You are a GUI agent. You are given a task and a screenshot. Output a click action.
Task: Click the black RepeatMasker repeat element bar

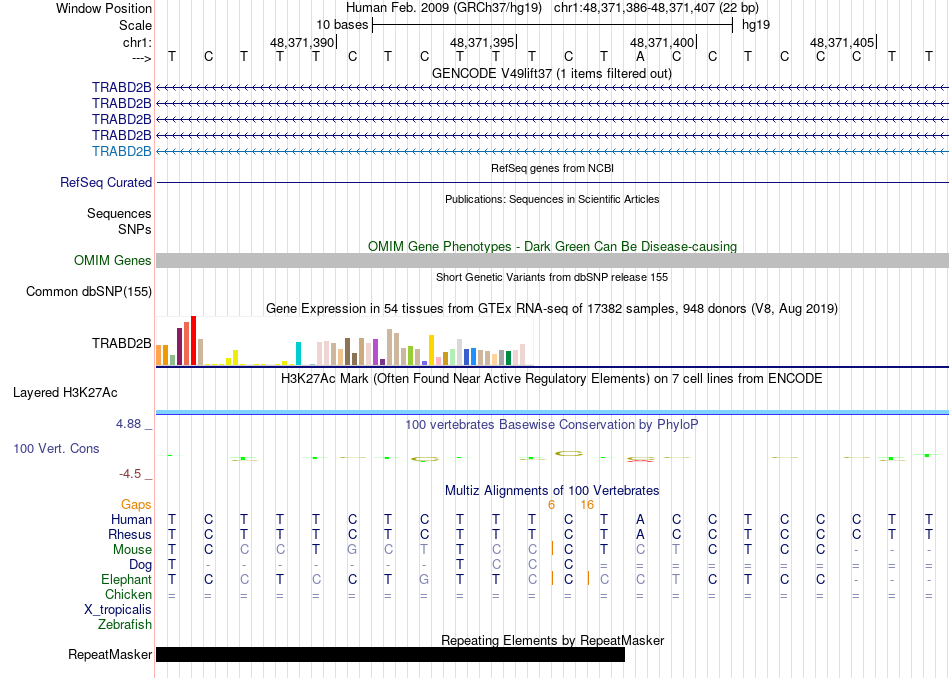pos(390,654)
